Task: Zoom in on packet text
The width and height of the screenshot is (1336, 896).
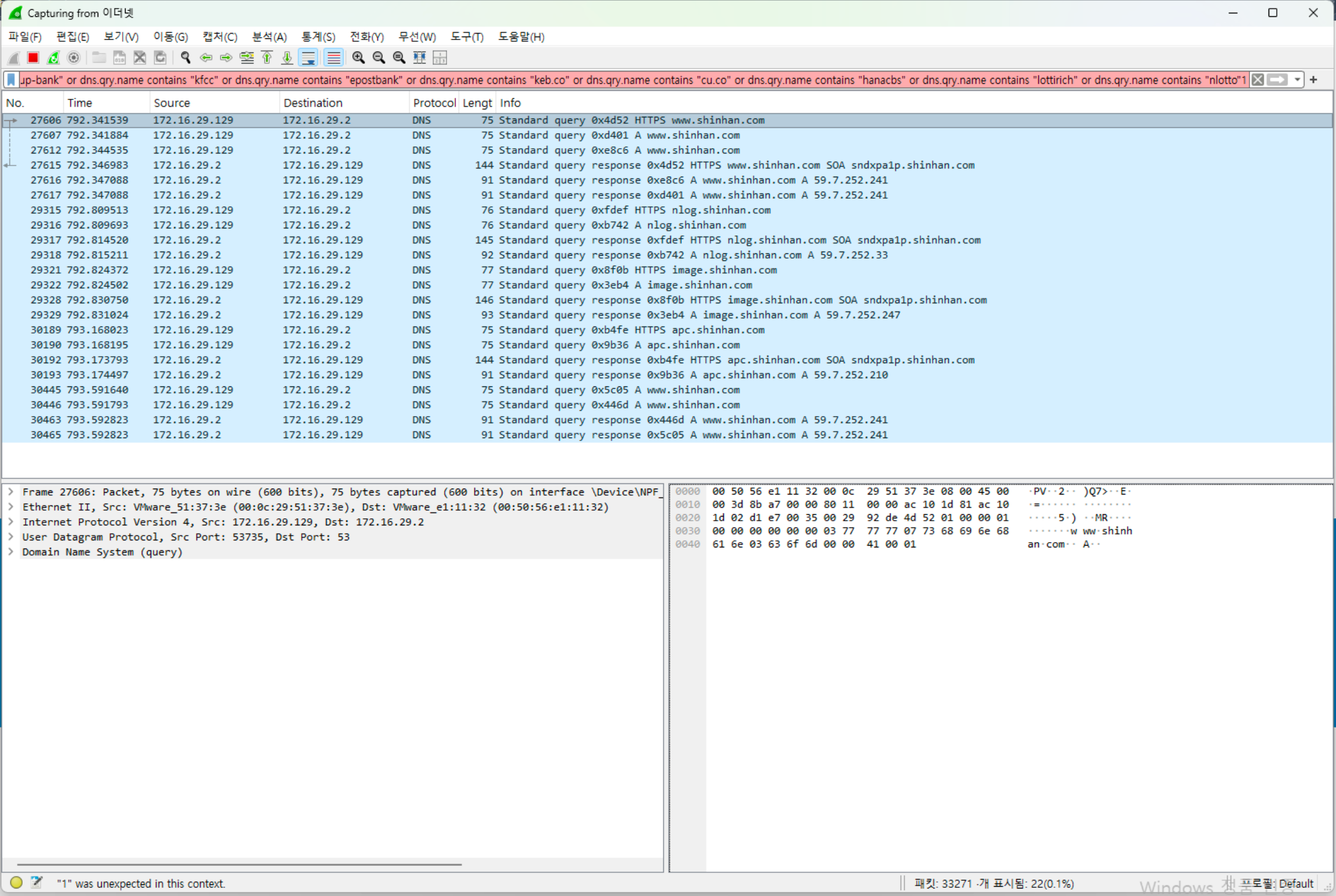Action: (x=358, y=58)
